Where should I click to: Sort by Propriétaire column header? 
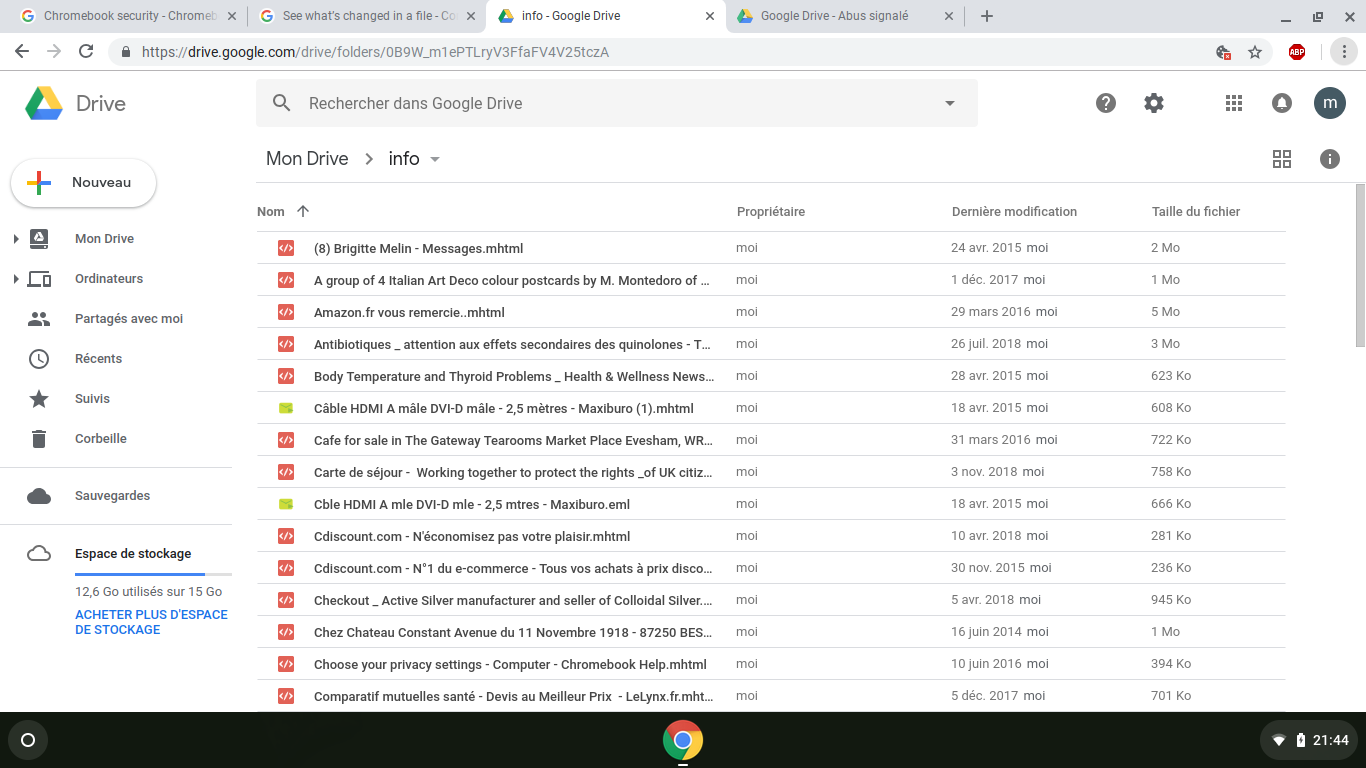[x=771, y=212]
